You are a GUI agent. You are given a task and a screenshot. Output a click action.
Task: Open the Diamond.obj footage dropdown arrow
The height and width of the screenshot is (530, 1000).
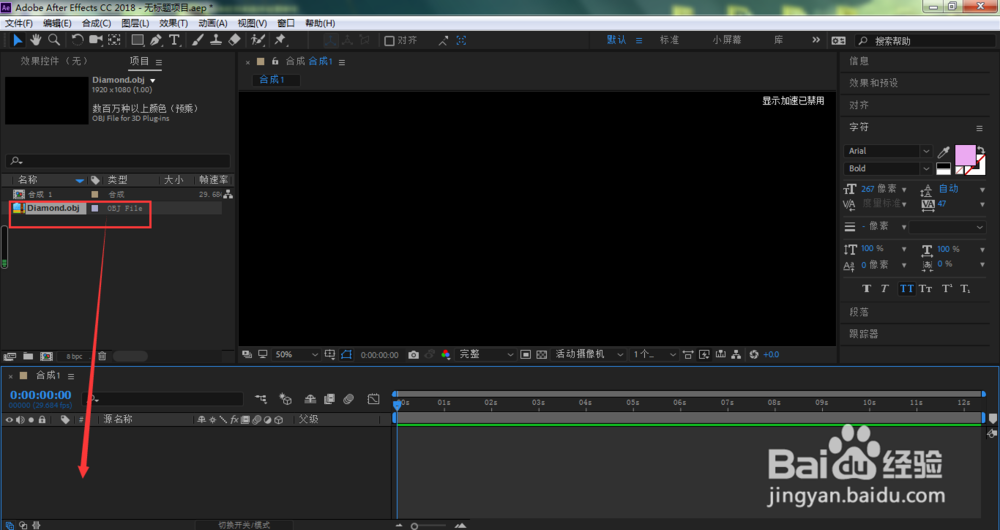pos(152,80)
